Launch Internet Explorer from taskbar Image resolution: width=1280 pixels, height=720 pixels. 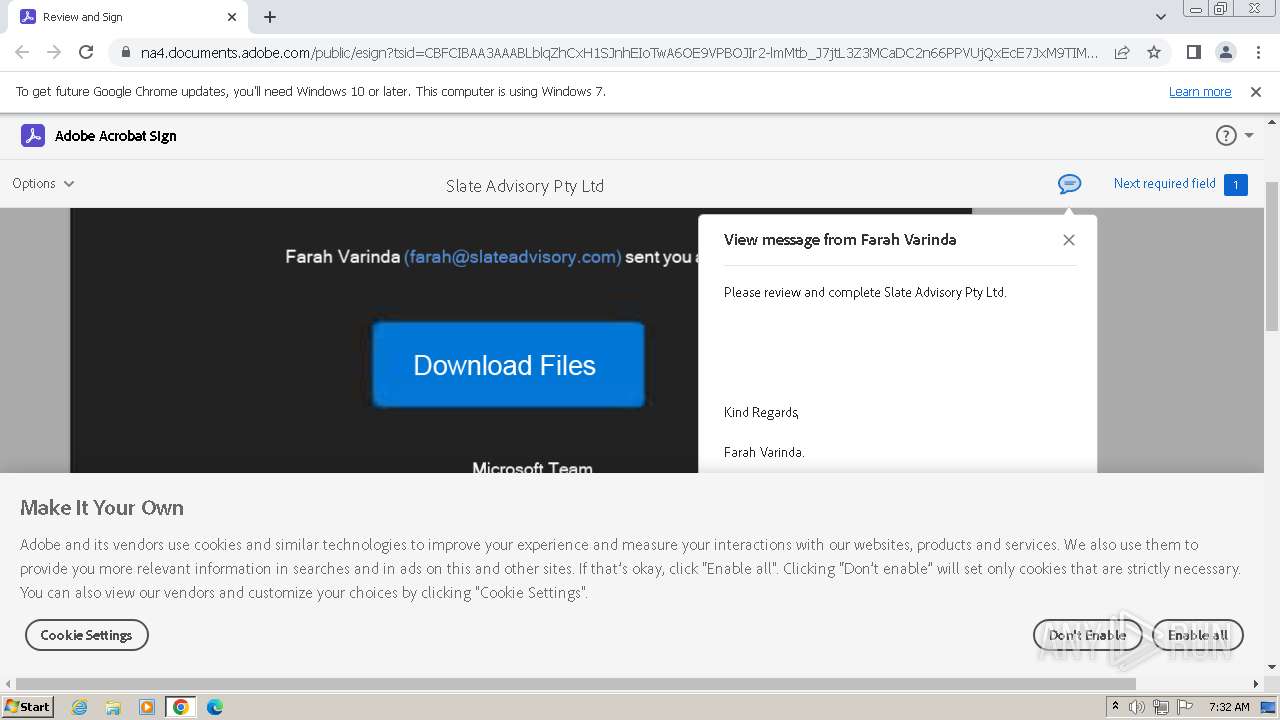point(80,707)
